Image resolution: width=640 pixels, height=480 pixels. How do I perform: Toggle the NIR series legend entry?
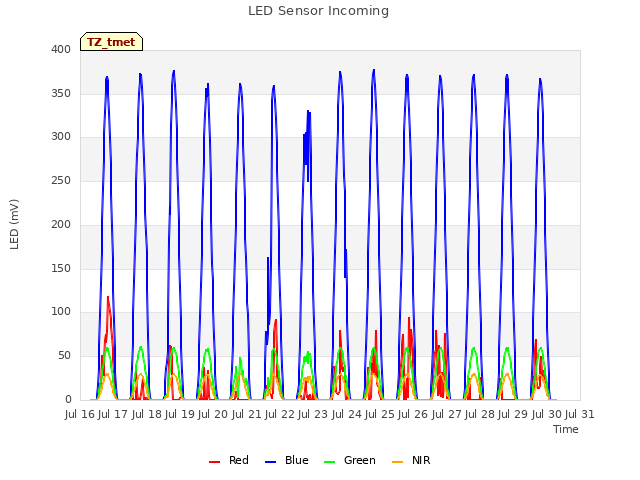coord(411,460)
